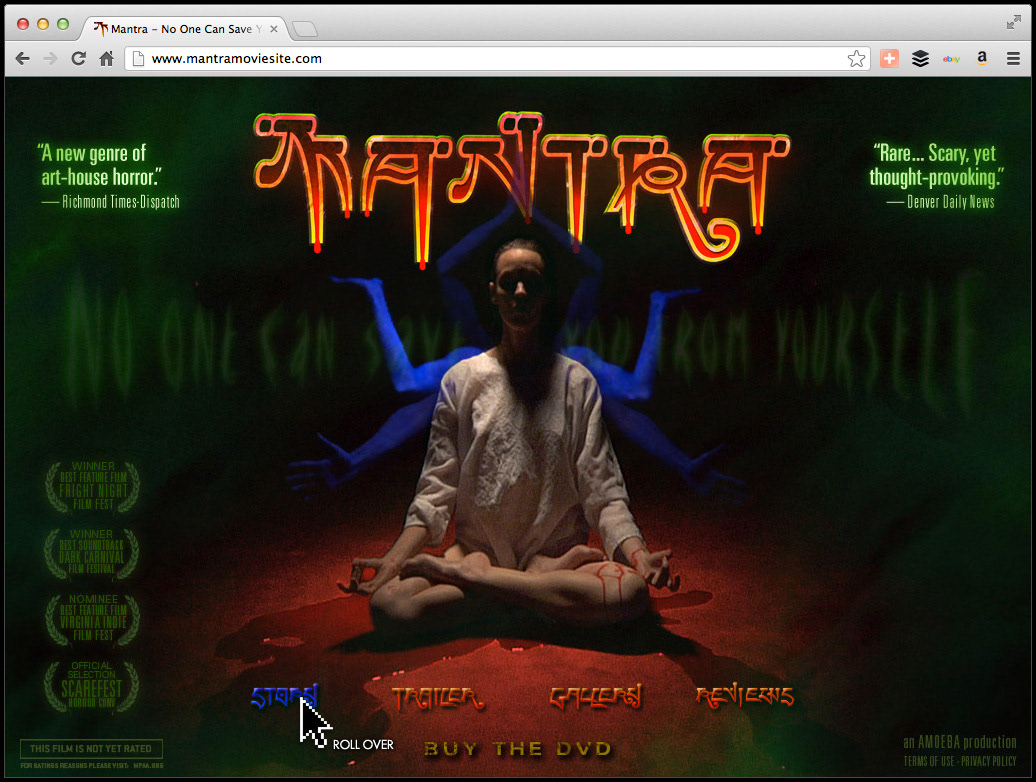Click the browser forward arrow
The image size is (1036, 782).
click(x=50, y=59)
